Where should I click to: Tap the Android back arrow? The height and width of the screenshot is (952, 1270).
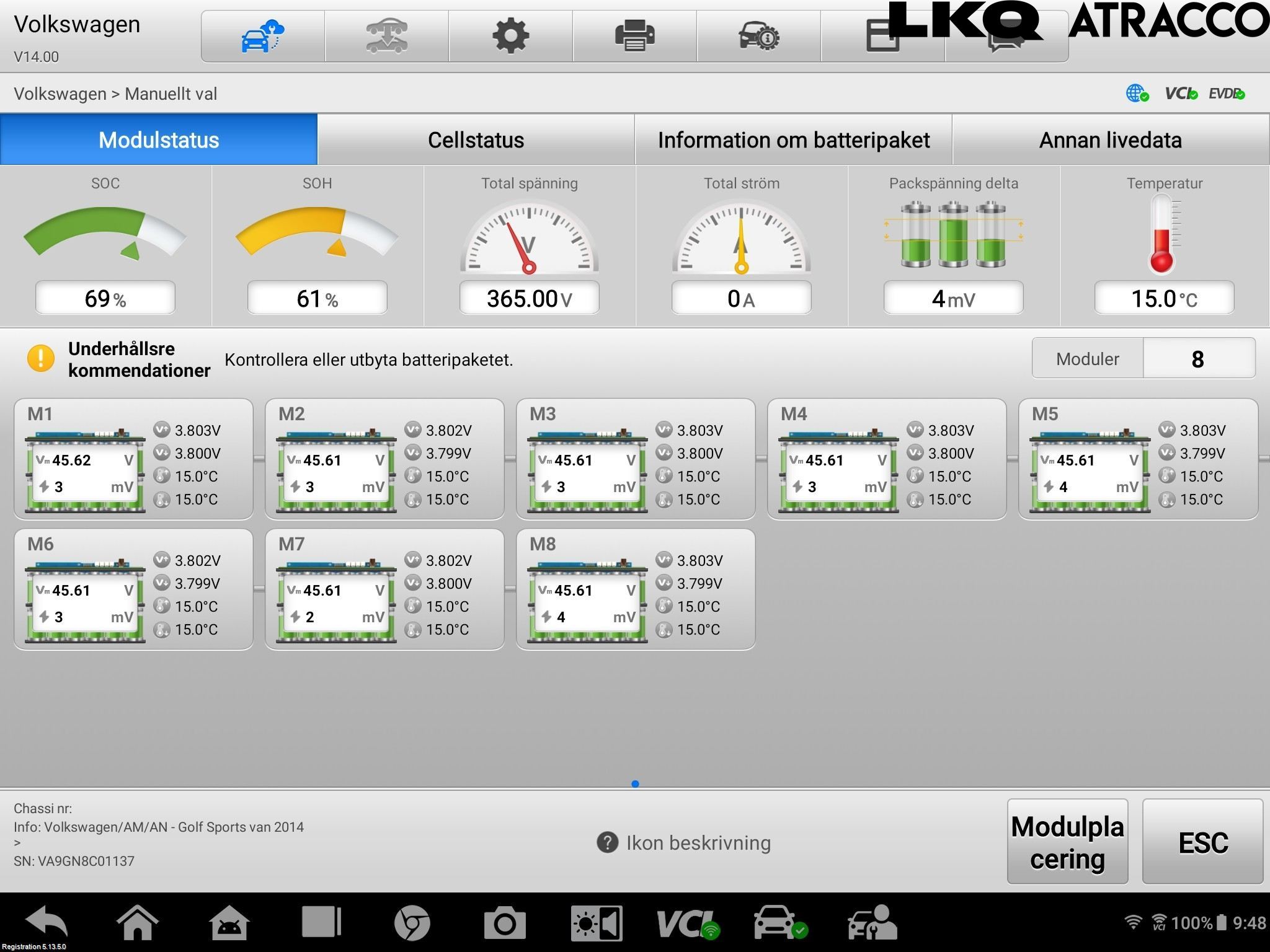click(47, 922)
